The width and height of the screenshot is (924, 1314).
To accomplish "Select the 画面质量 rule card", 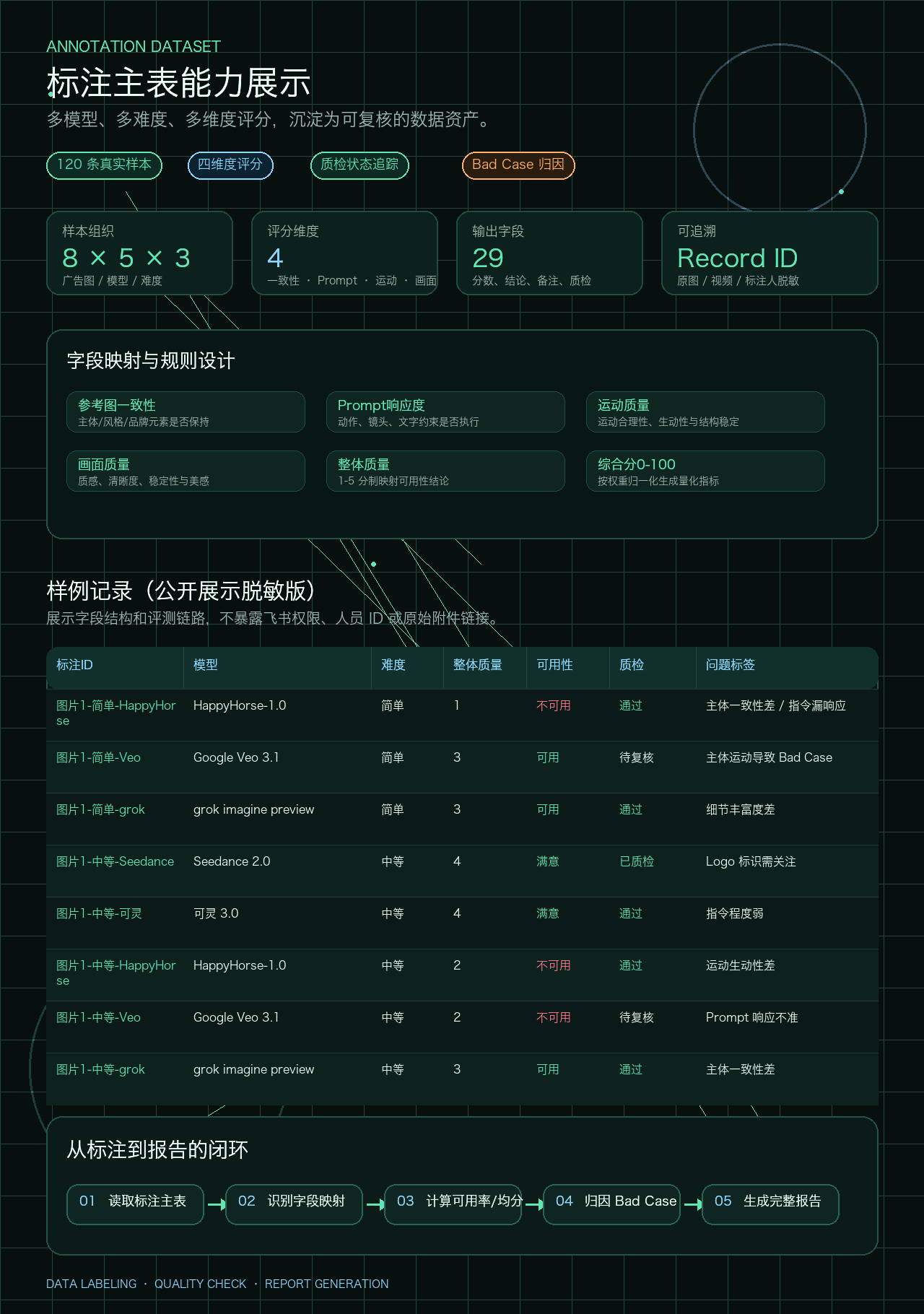I will pyautogui.click(x=186, y=471).
